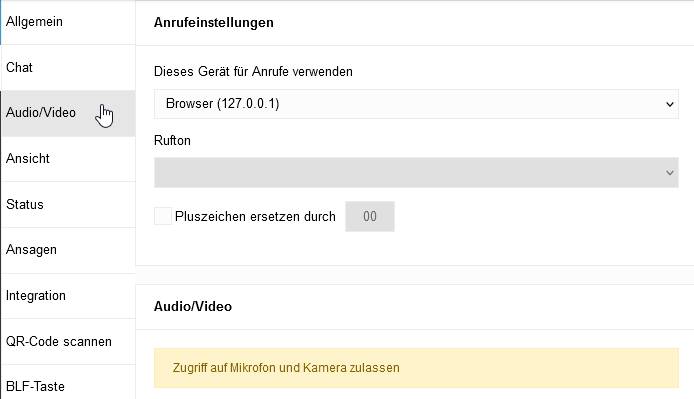Click the Audio/Video section heading in the main panel
Image resolution: width=694 pixels, height=399 pixels.
(x=193, y=306)
